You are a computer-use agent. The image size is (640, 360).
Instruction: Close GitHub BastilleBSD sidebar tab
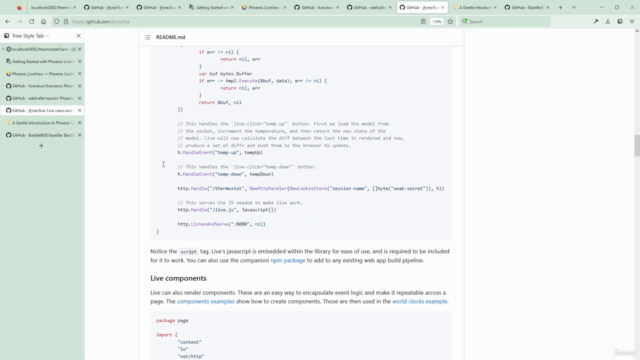pos(80,135)
